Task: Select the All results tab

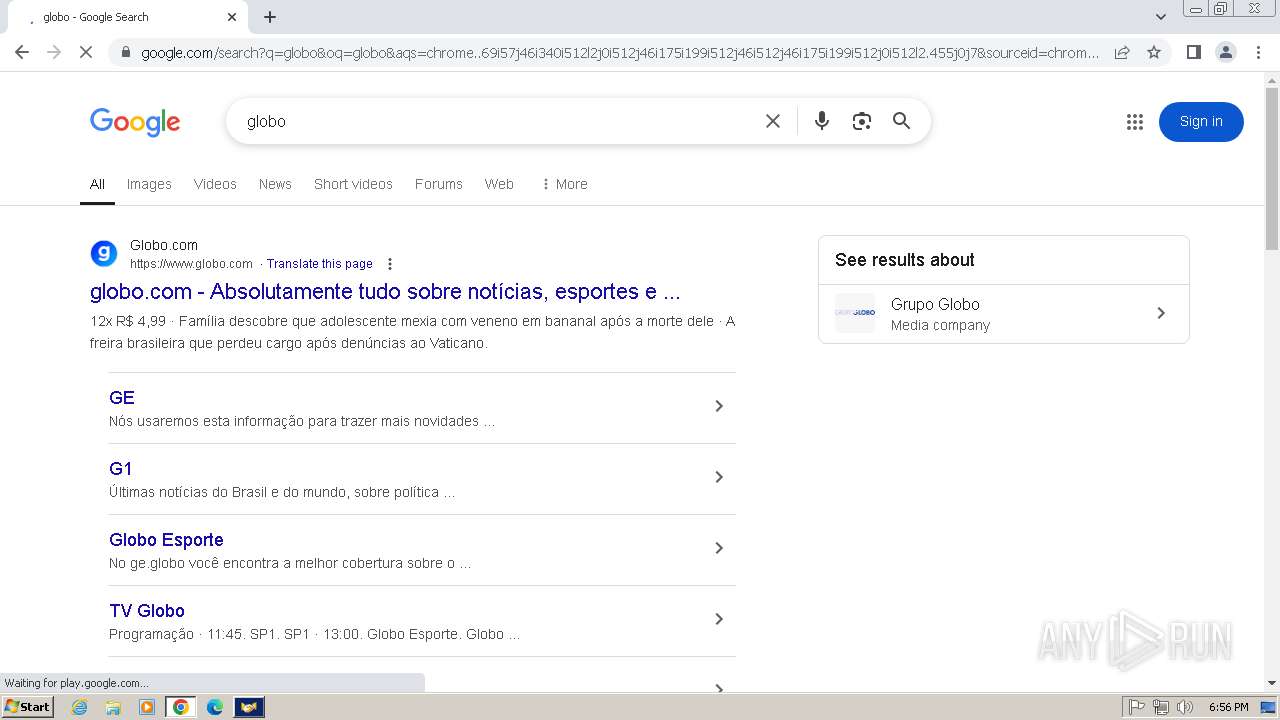Action: (97, 184)
